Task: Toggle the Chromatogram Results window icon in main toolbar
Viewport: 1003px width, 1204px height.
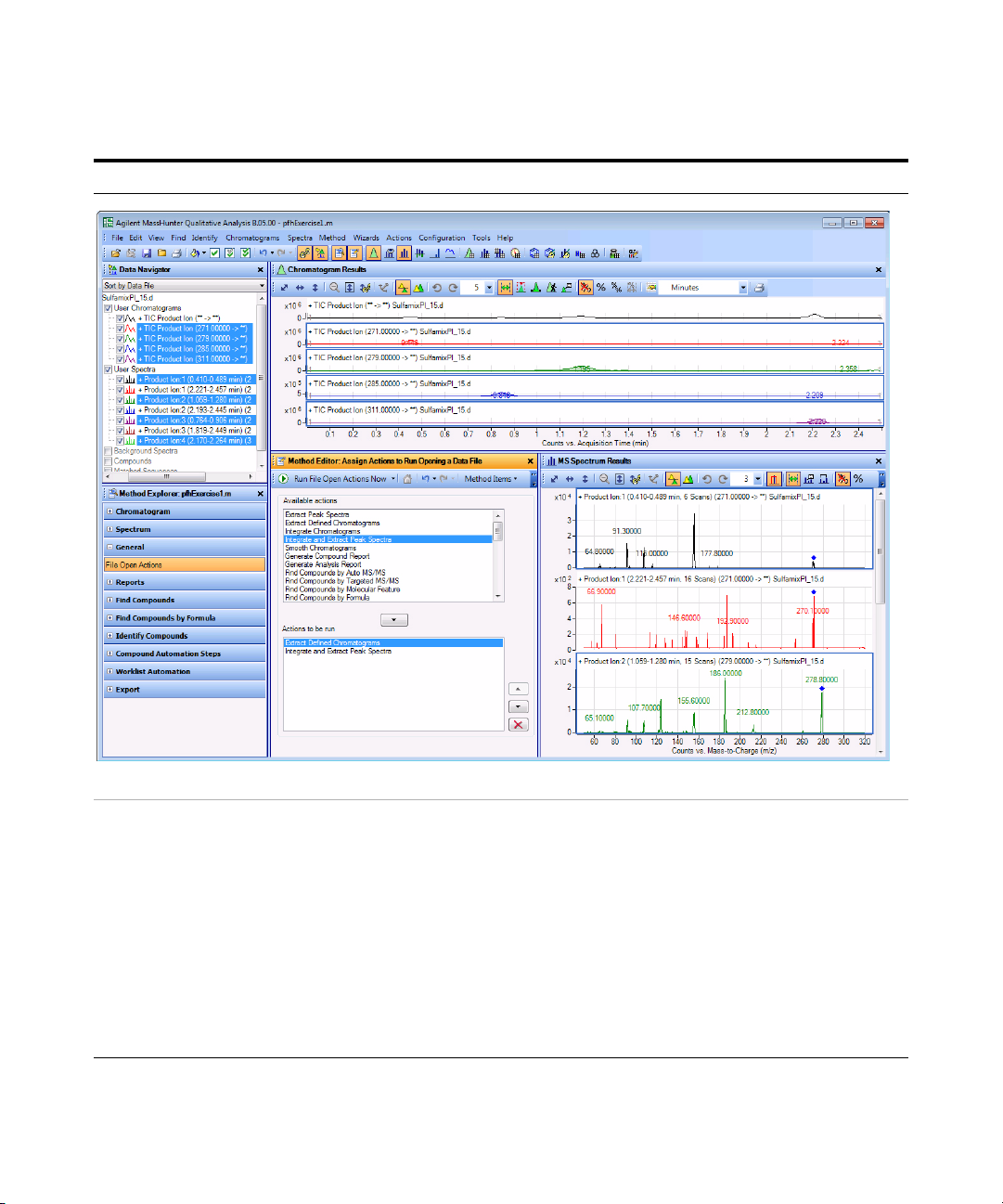Action: pos(373,252)
